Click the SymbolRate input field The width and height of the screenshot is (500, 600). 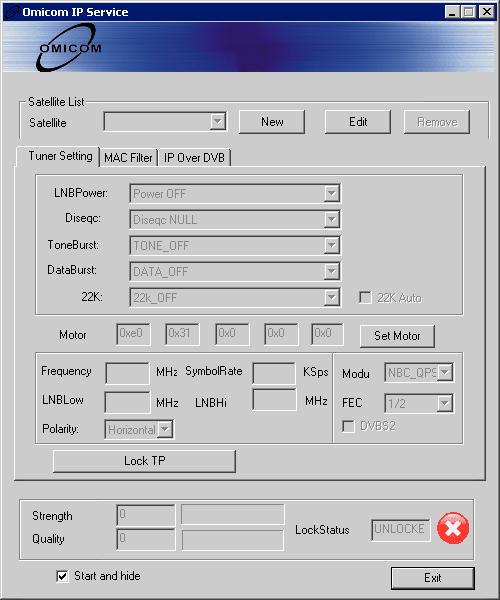click(x=274, y=373)
